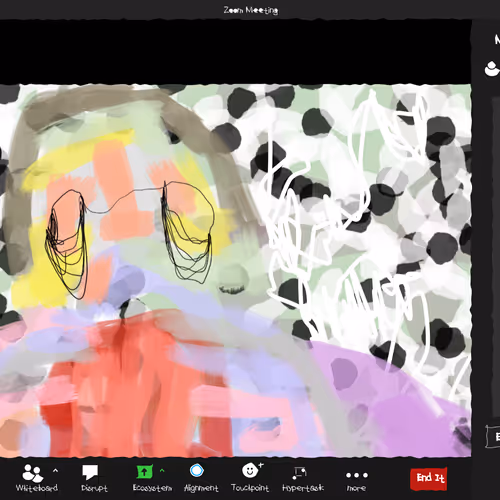Click the dark message area in right panel
The height and width of the screenshot is (500, 500).
coord(496,257)
